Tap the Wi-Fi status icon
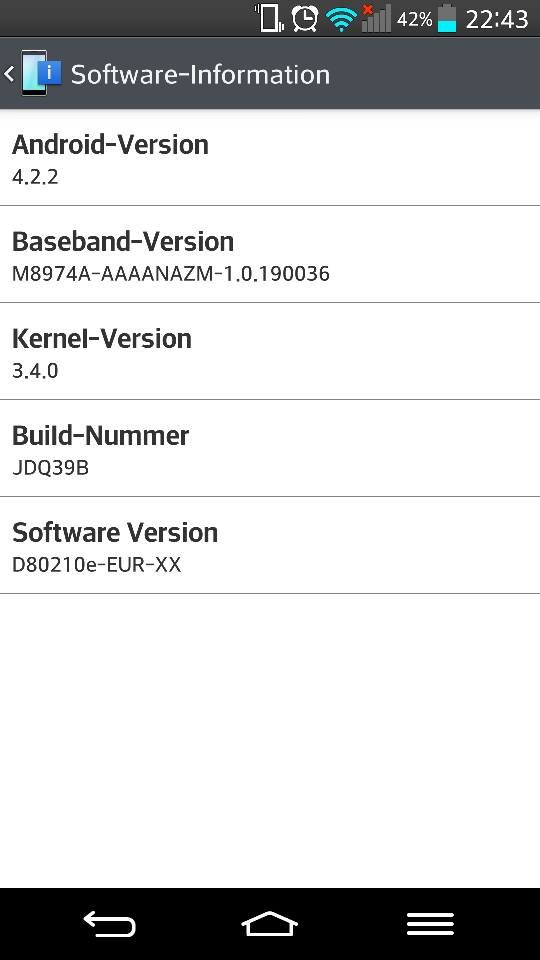Viewport: 540px width, 960px height. (x=342, y=20)
